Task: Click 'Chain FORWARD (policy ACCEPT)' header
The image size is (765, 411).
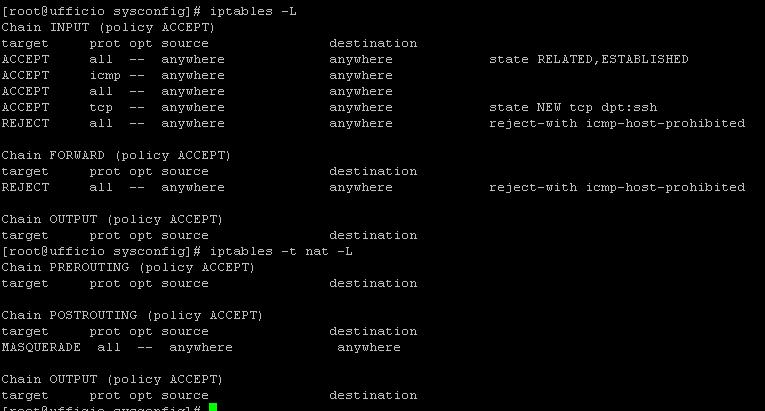Action: pos(116,155)
